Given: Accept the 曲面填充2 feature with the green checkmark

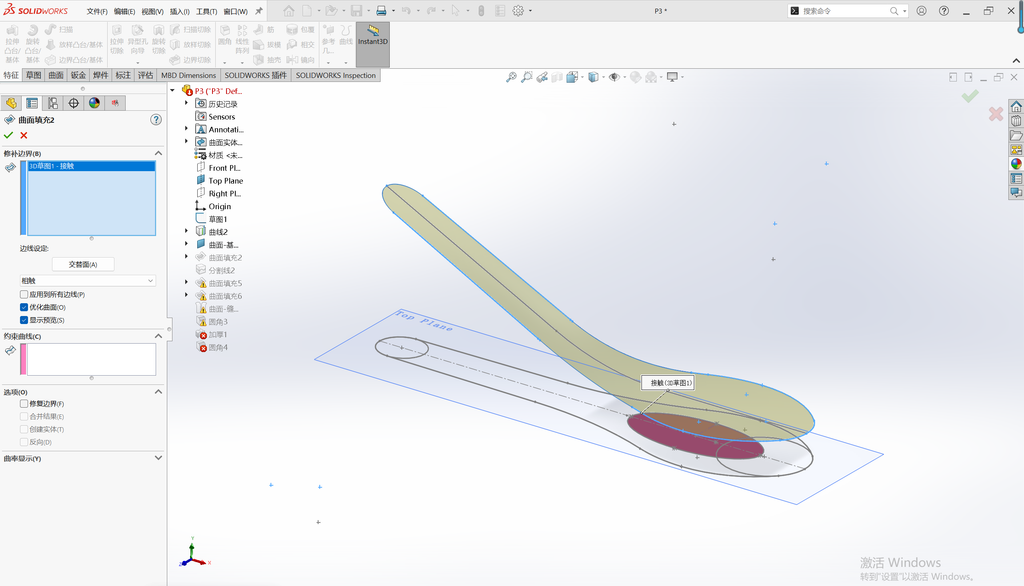Looking at the screenshot, I should tap(8, 135).
